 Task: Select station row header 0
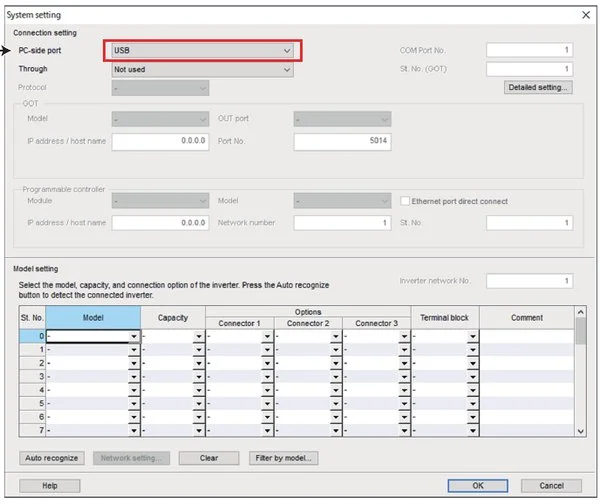[33, 336]
